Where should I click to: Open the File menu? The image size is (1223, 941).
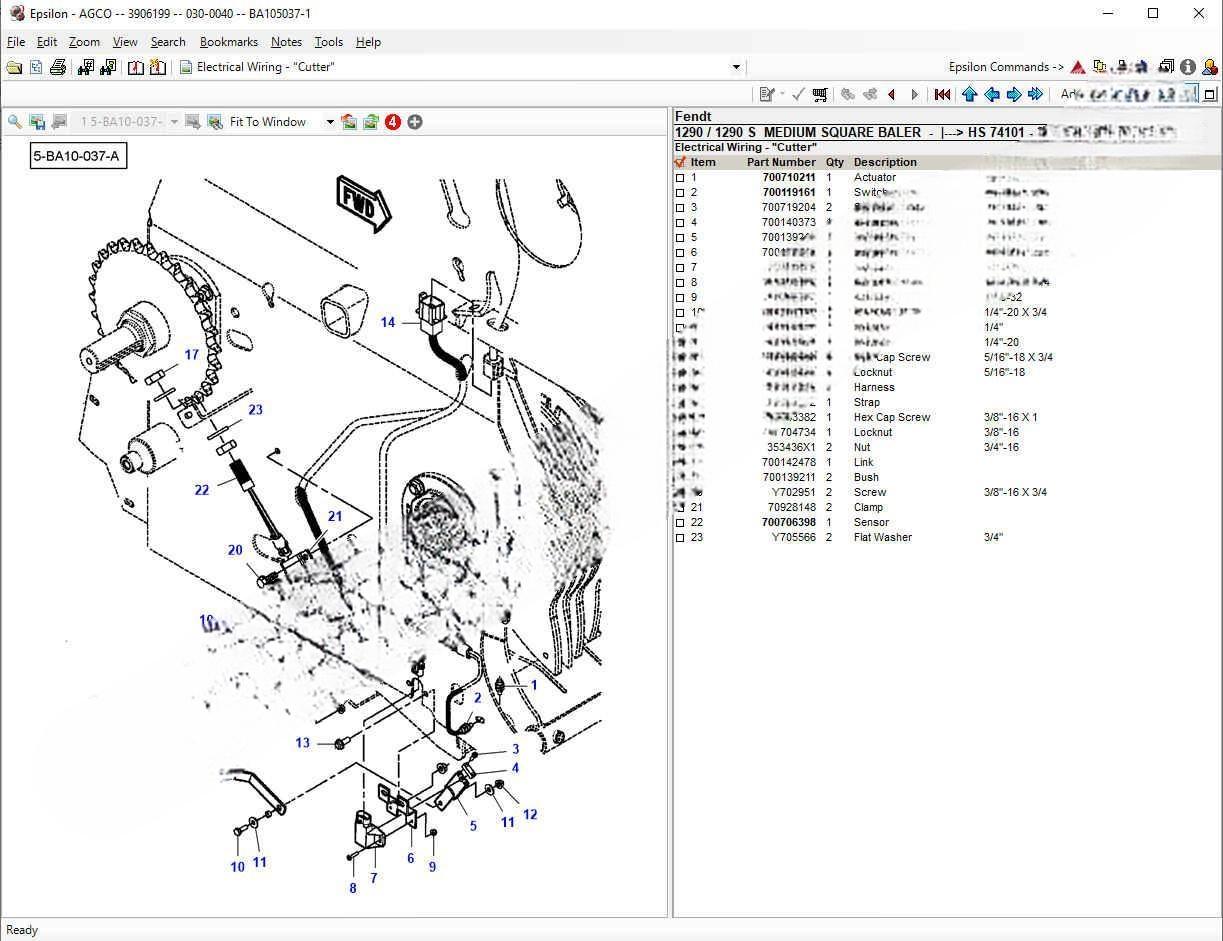click(16, 42)
